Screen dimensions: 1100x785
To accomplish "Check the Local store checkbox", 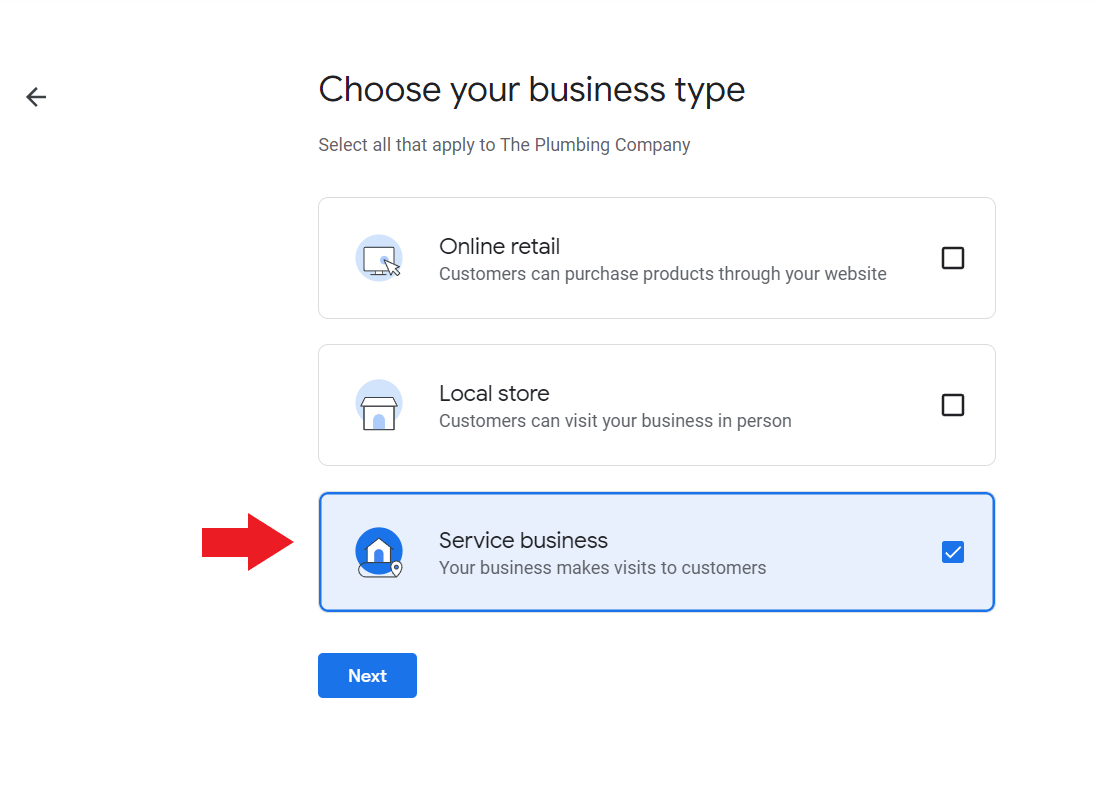I will pyautogui.click(x=953, y=405).
